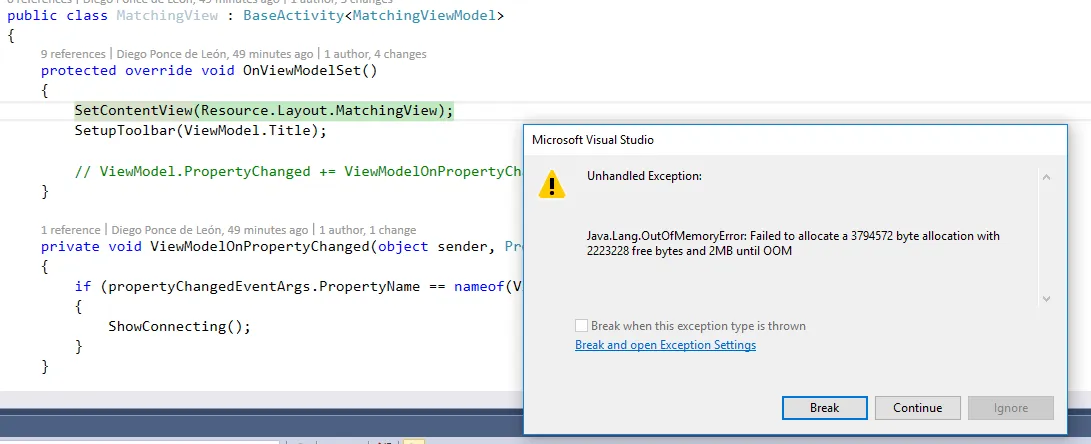Open the Break and open Exception Settings link

coord(665,345)
